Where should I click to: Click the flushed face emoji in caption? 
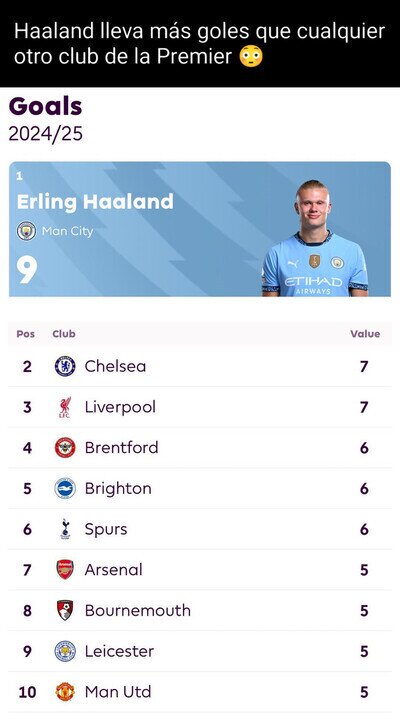click(251, 56)
